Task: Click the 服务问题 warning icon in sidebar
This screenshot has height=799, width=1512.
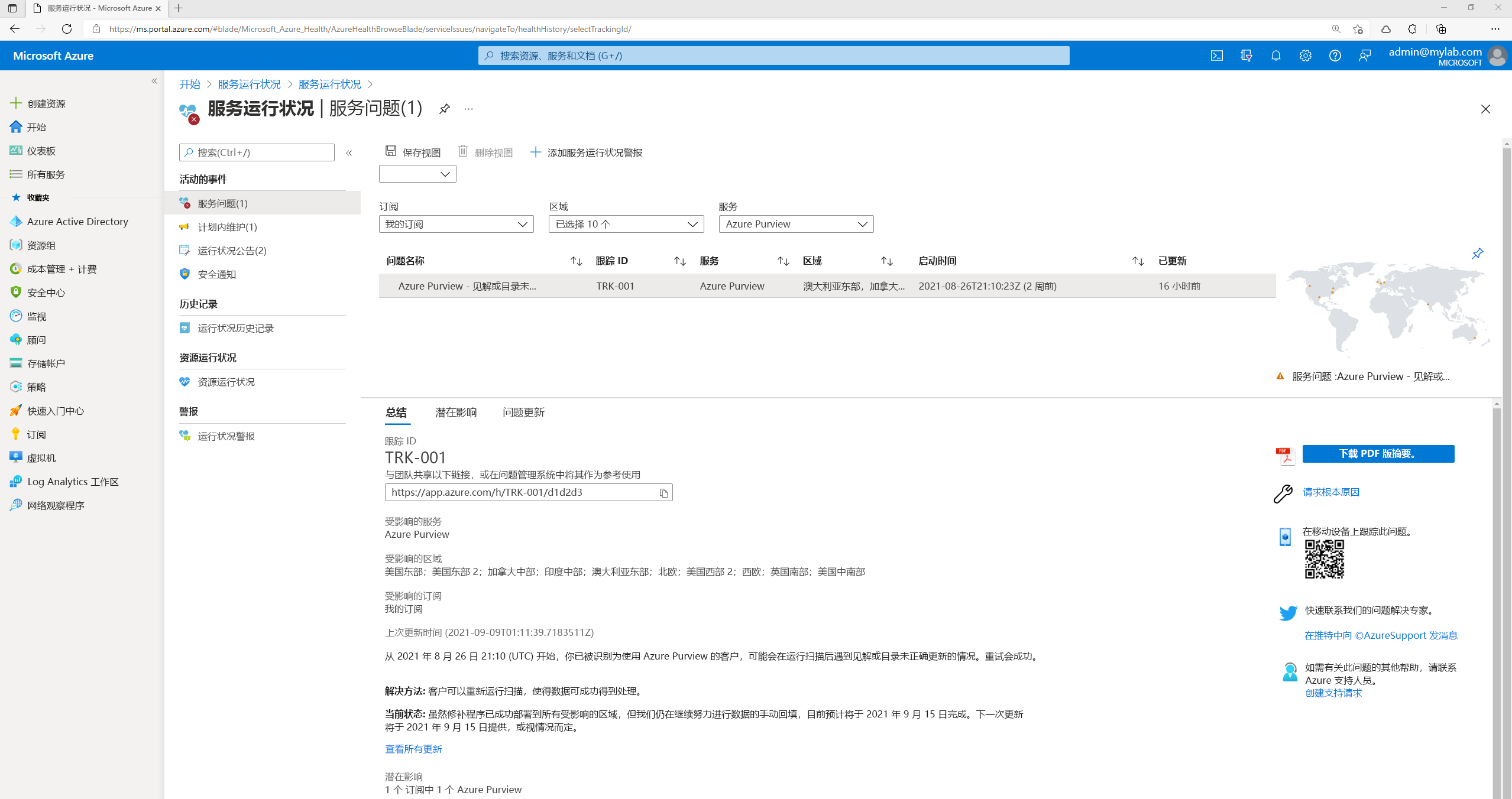Action: click(x=185, y=204)
